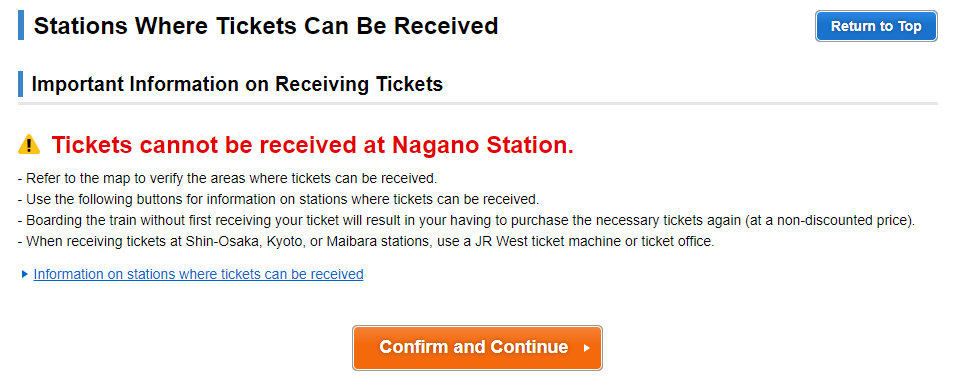Click the white arrow on Confirm and Continue
Image resolution: width=964 pixels, height=390 pixels.
click(x=587, y=348)
